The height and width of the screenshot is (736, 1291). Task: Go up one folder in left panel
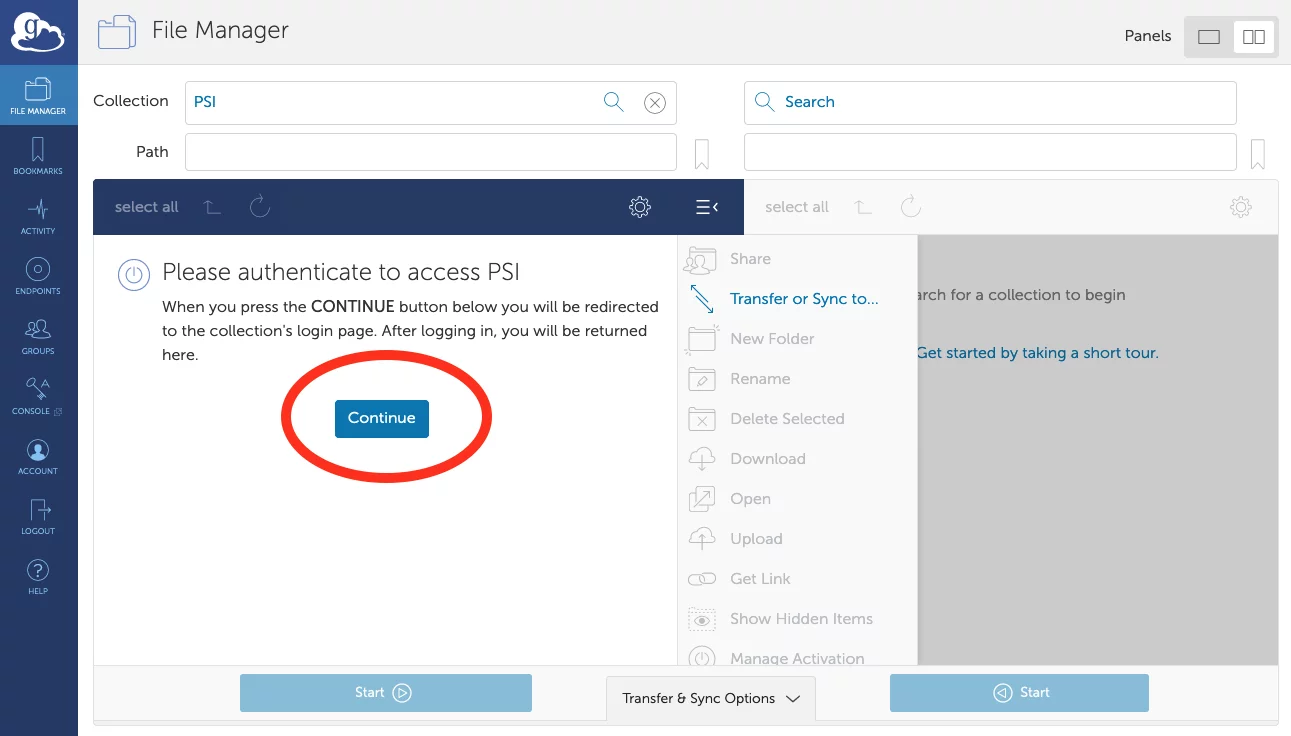(x=212, y=207)
